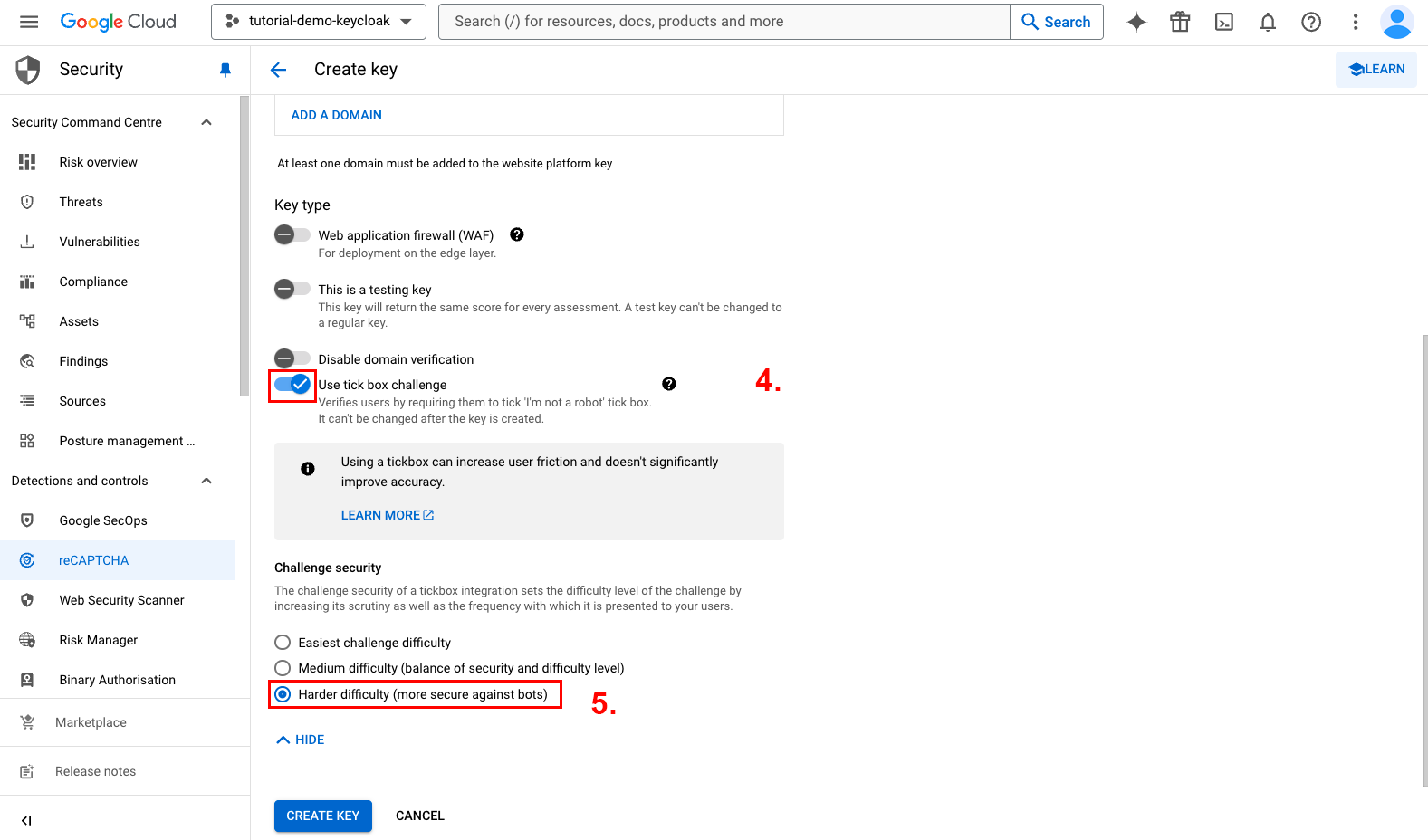Unpin Security with the pin icon
The height and width of the screenshot is (840, 1428).
tap(225, 70)
